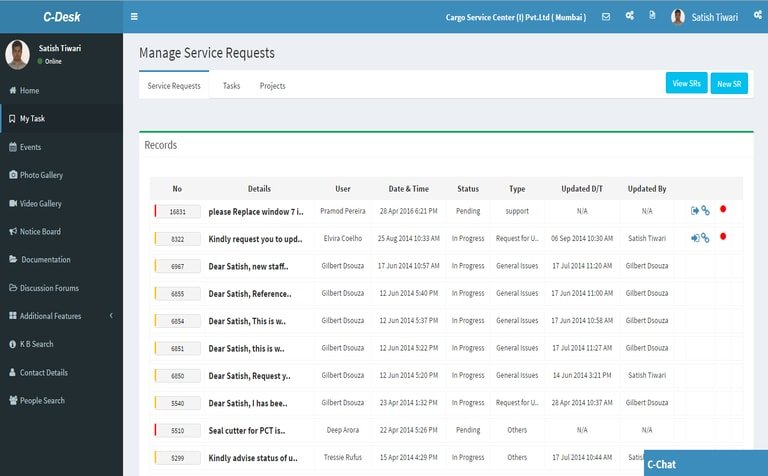Image resolution: width=768 pixels, height=476 pixels.
Task: Click the Status column header
Action: coord(468,189)
